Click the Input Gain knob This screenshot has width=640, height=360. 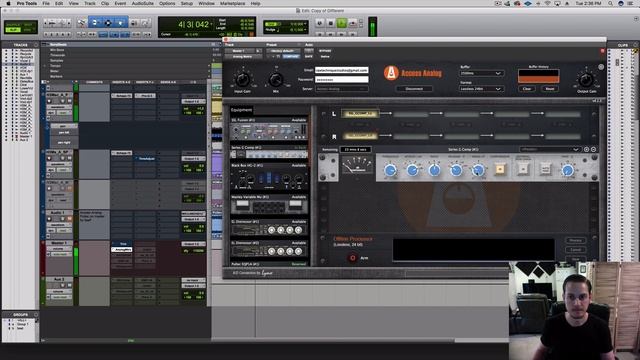pos(243,79)
